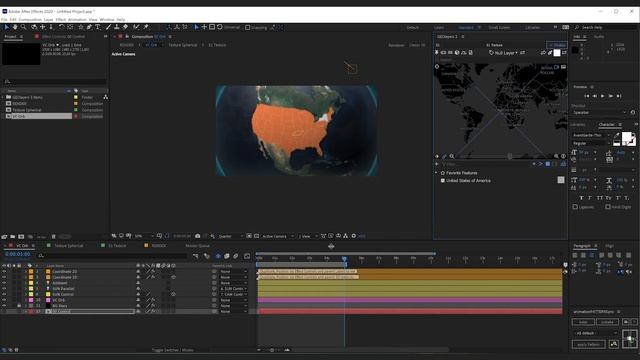Image resolution: width=640 pixels, height=360 pixels.
Task: Open the Spacebar shortcut dropdown in Preview
Action: click(599, 112)
